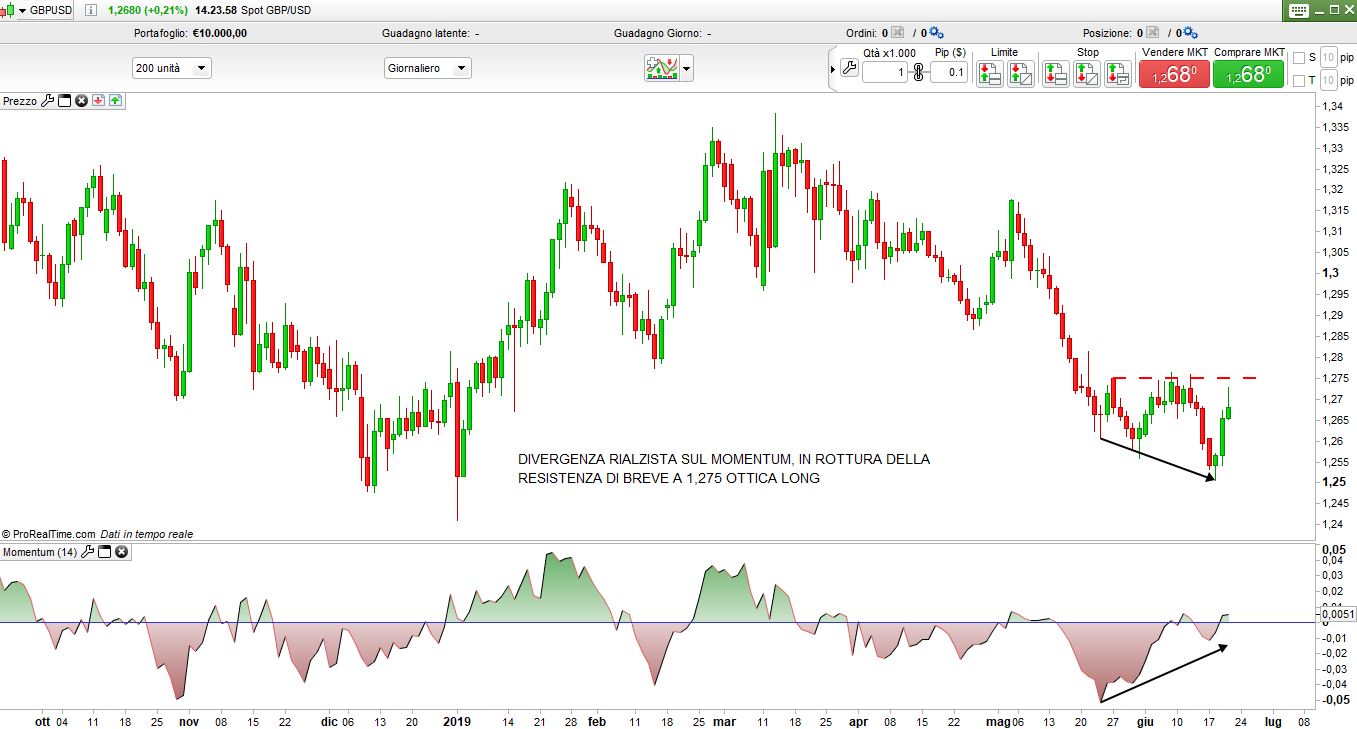The width and height of the screenshot is (1357, 729).
Task: Click the Qtà quantity input field
Action: click(884, 72)
